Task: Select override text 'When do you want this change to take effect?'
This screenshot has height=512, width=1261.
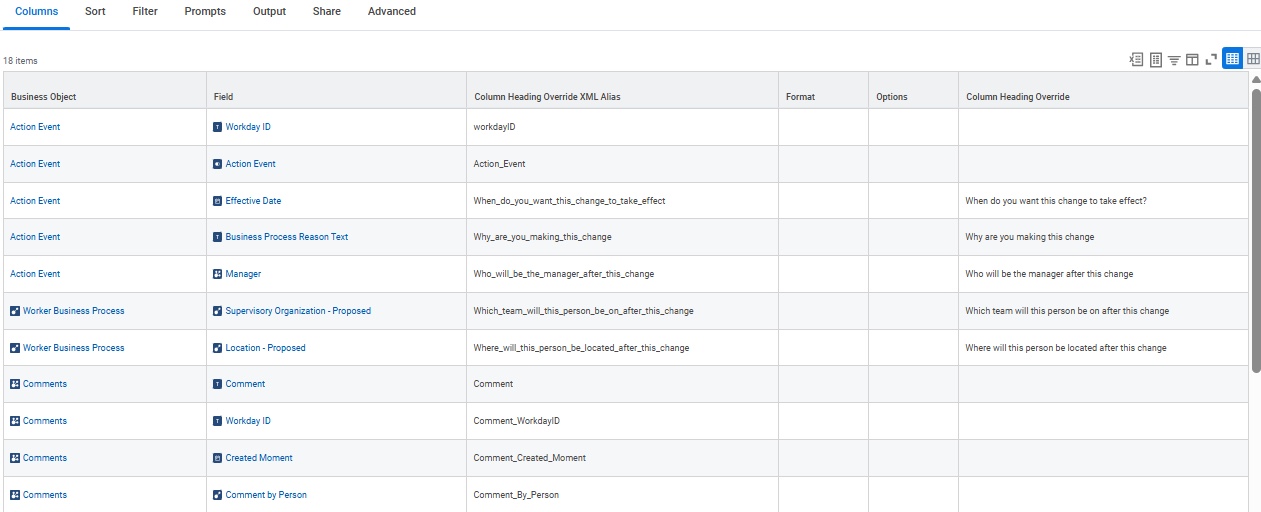Action: click(1056, 201)
